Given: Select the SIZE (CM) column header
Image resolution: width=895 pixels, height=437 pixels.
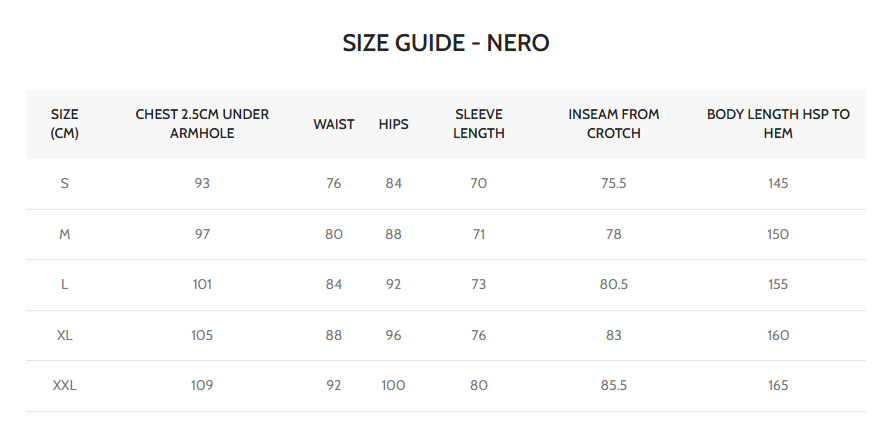Looking at the screenshot, I should click(x=65, y=124).
